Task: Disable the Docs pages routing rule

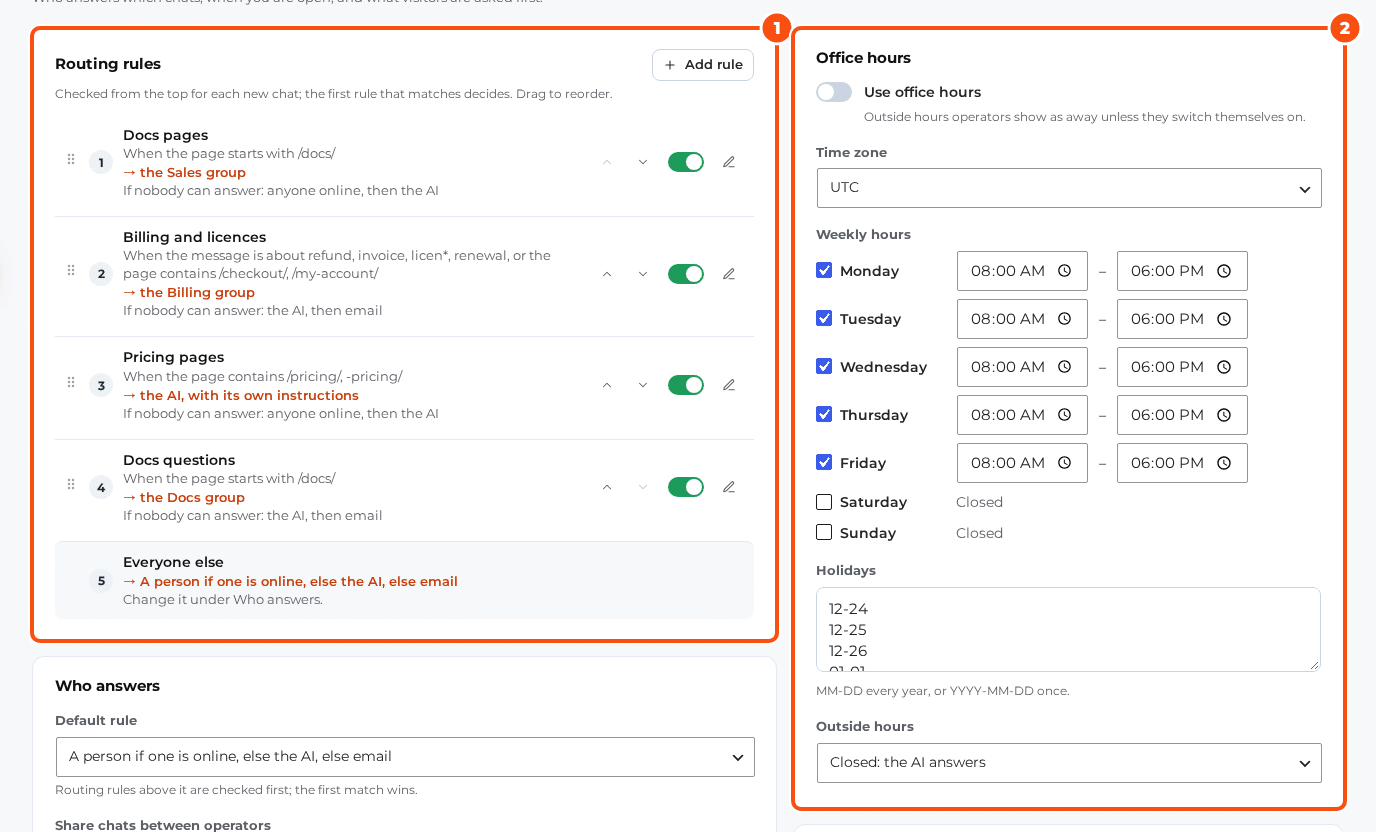Action: tap(686, 162)
